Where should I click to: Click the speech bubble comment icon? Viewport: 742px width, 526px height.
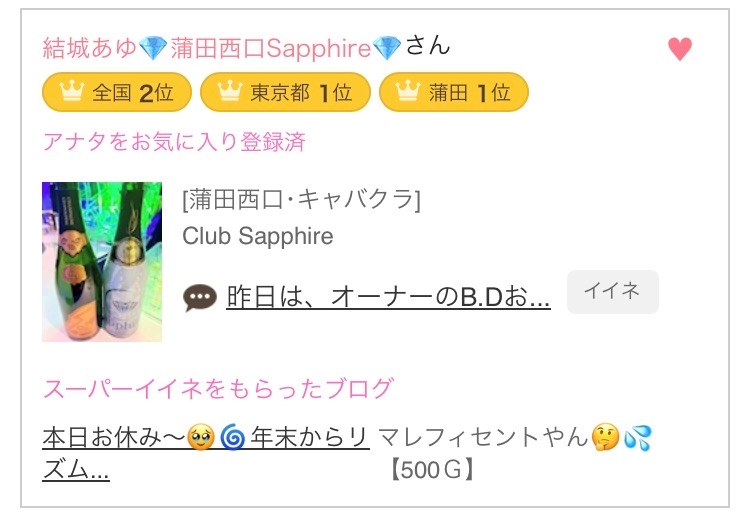click(200, 298)
